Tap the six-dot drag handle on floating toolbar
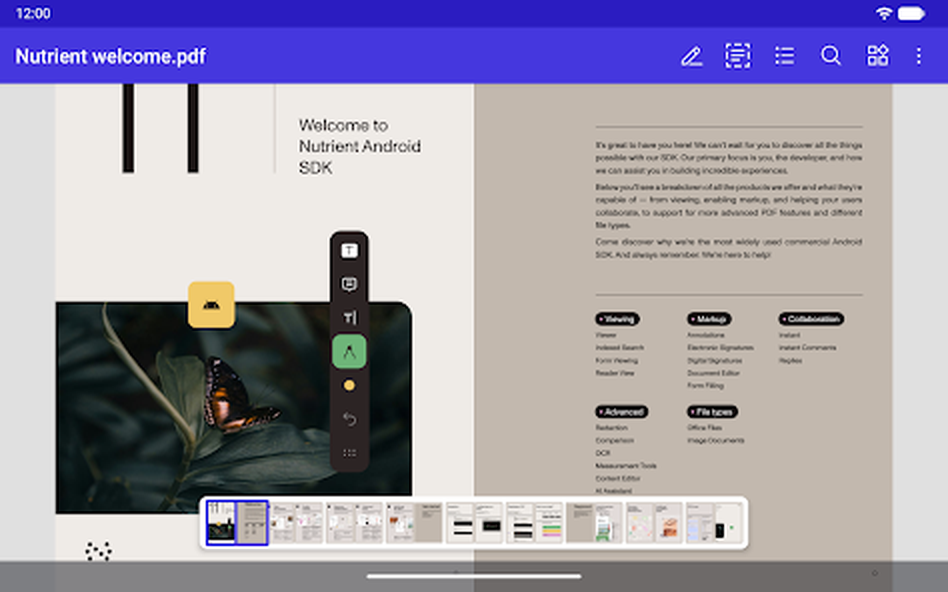 pos(349,452)
